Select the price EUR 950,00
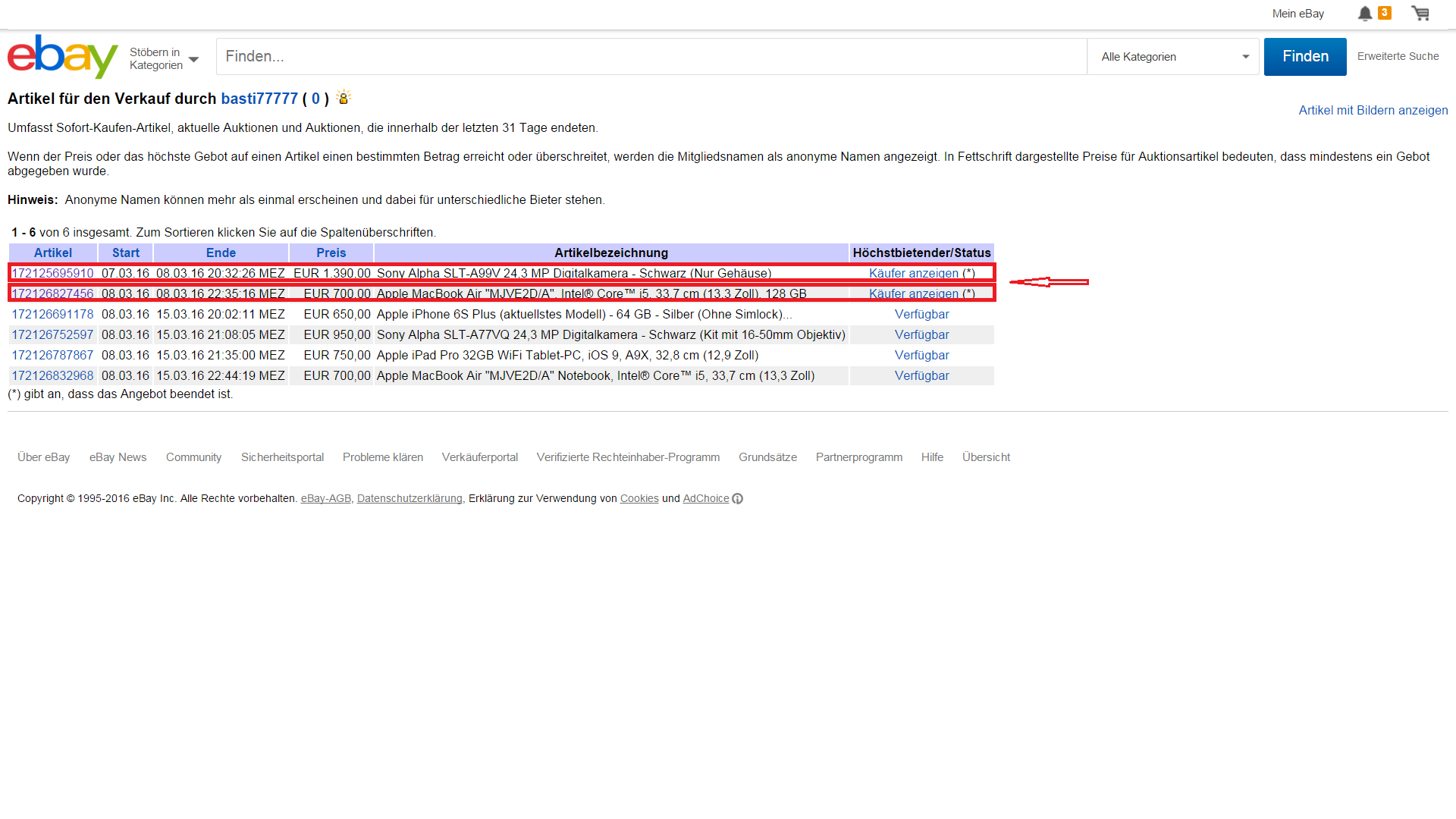1456x819 pixels. click(x=337, y=334)
